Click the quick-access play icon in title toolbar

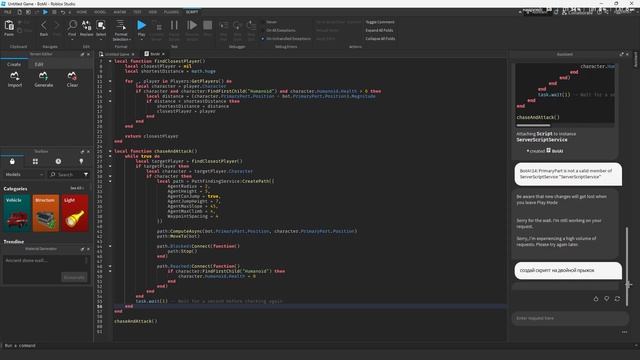45,12
